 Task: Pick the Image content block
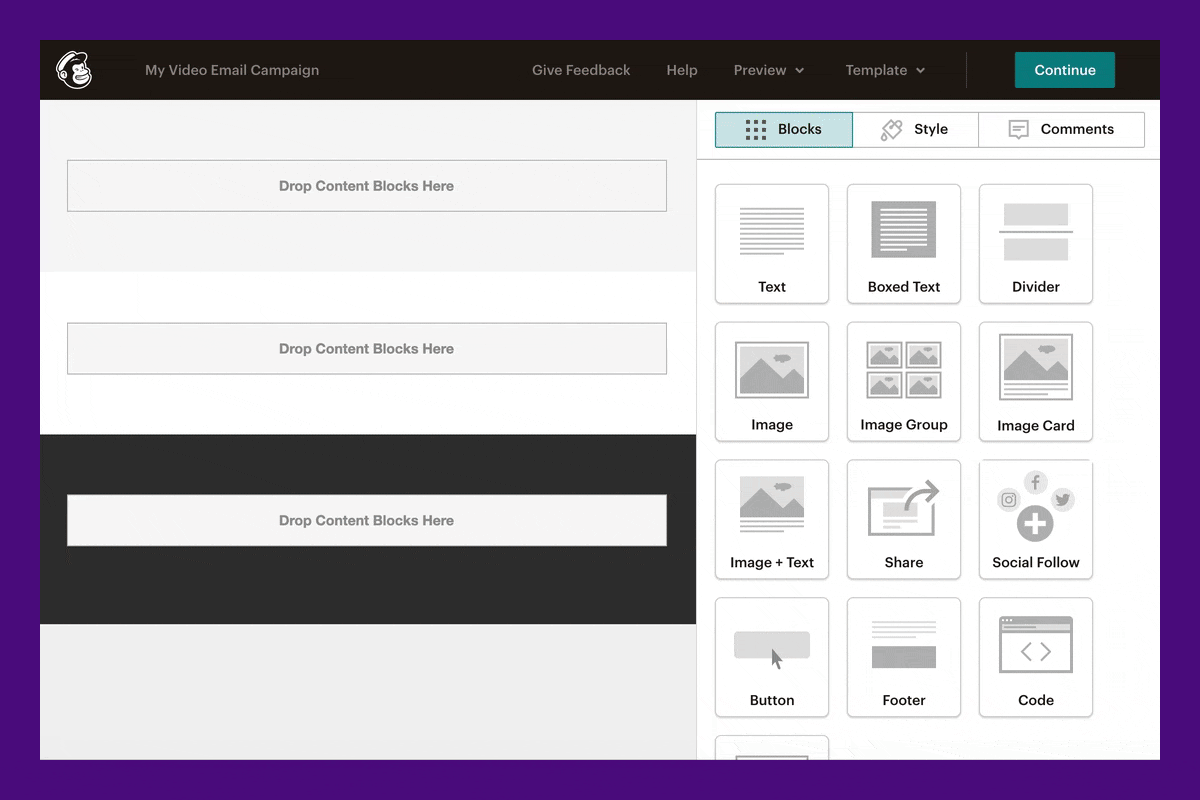[x=772, y=382]
